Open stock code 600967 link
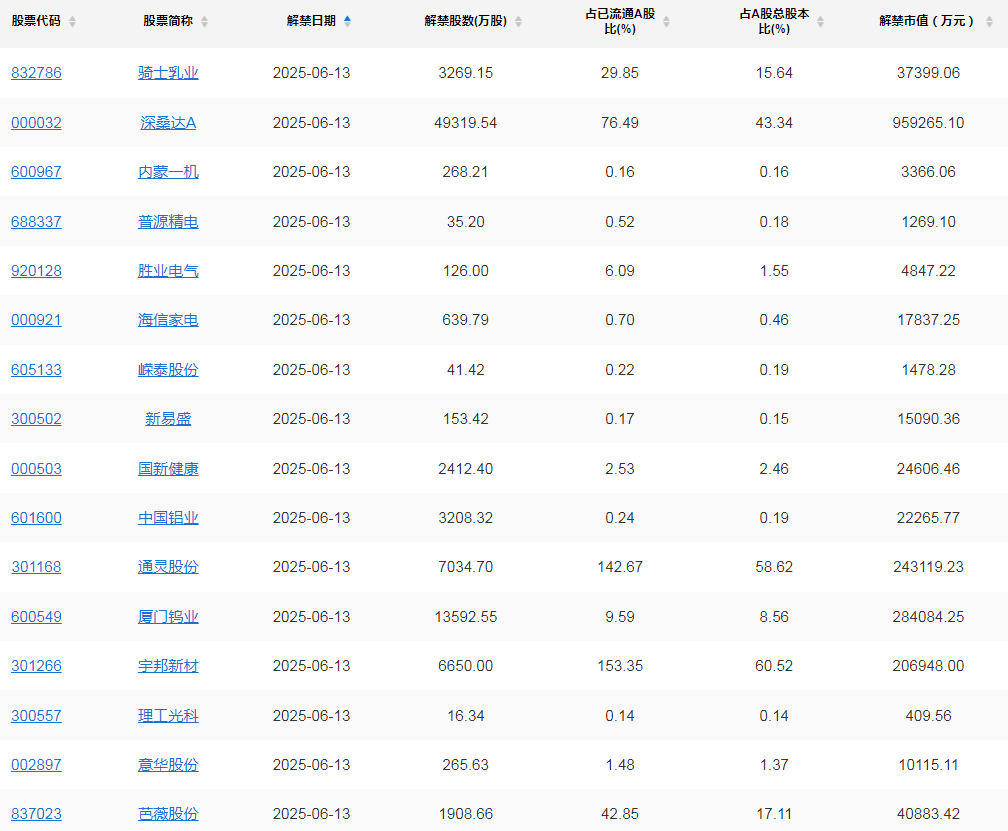Image resolution: width=1008 pixels, height=831 pixels. coord(36,172)
